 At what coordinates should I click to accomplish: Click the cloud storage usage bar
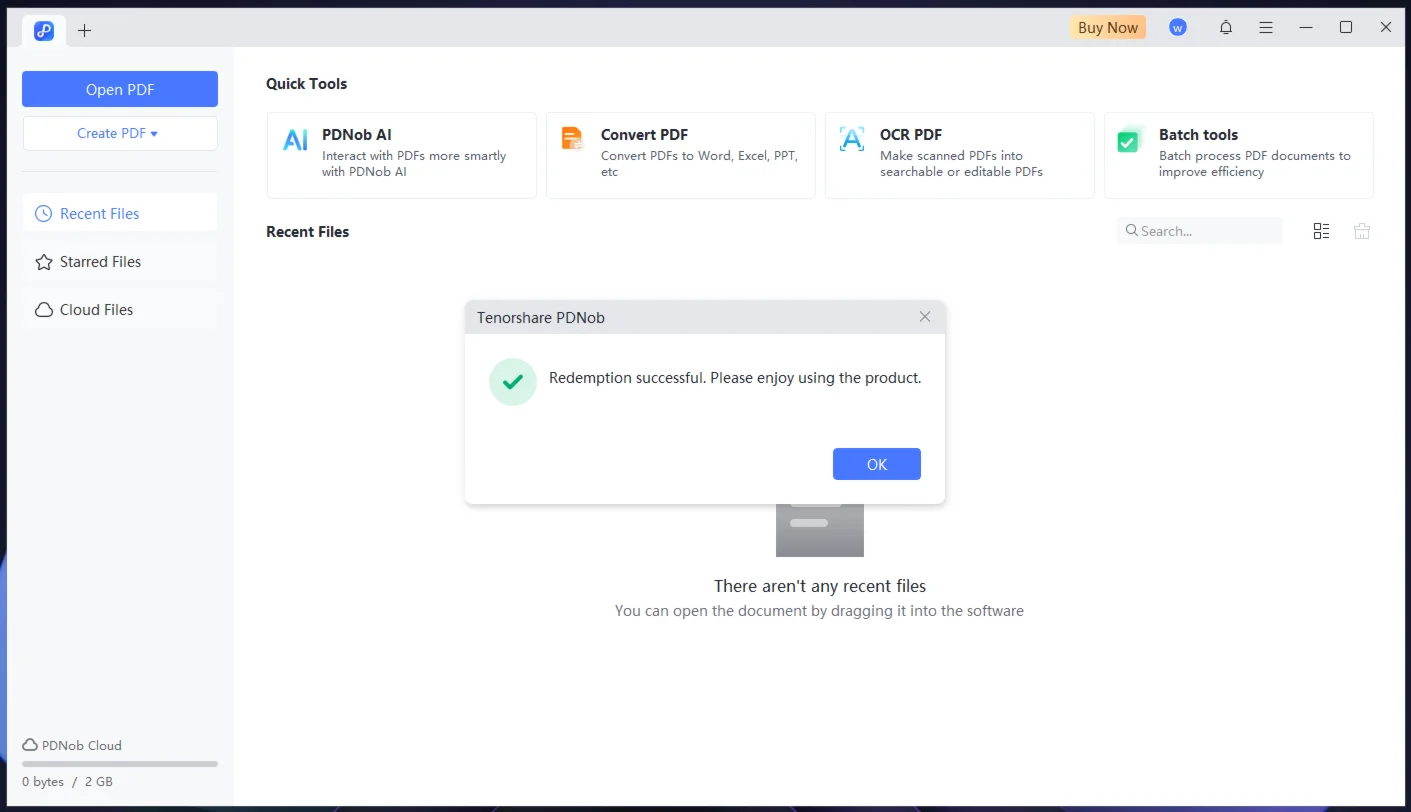(120, 764)
